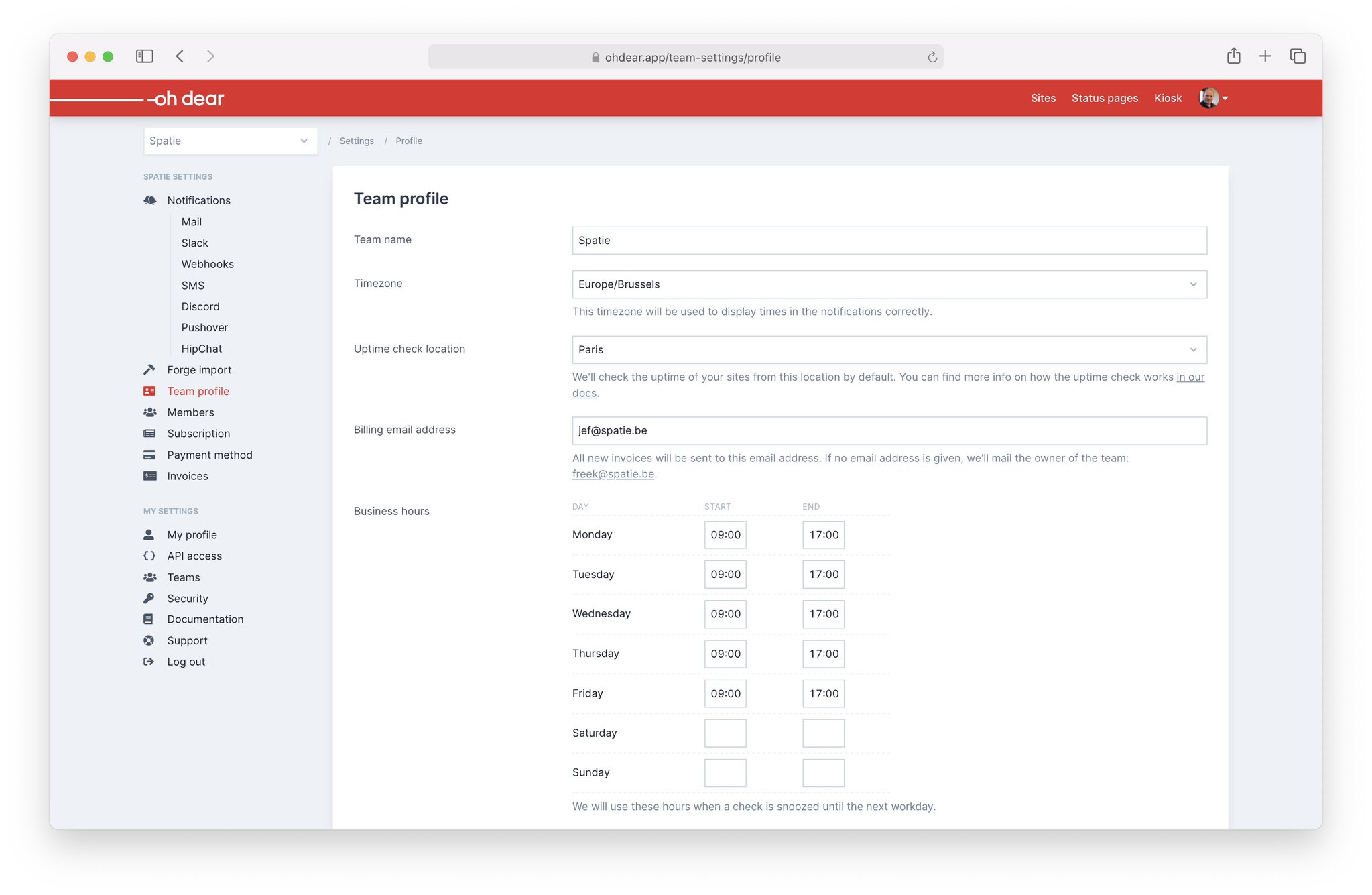
Task: Open the Payment method settings link
Action: [210, 455]
